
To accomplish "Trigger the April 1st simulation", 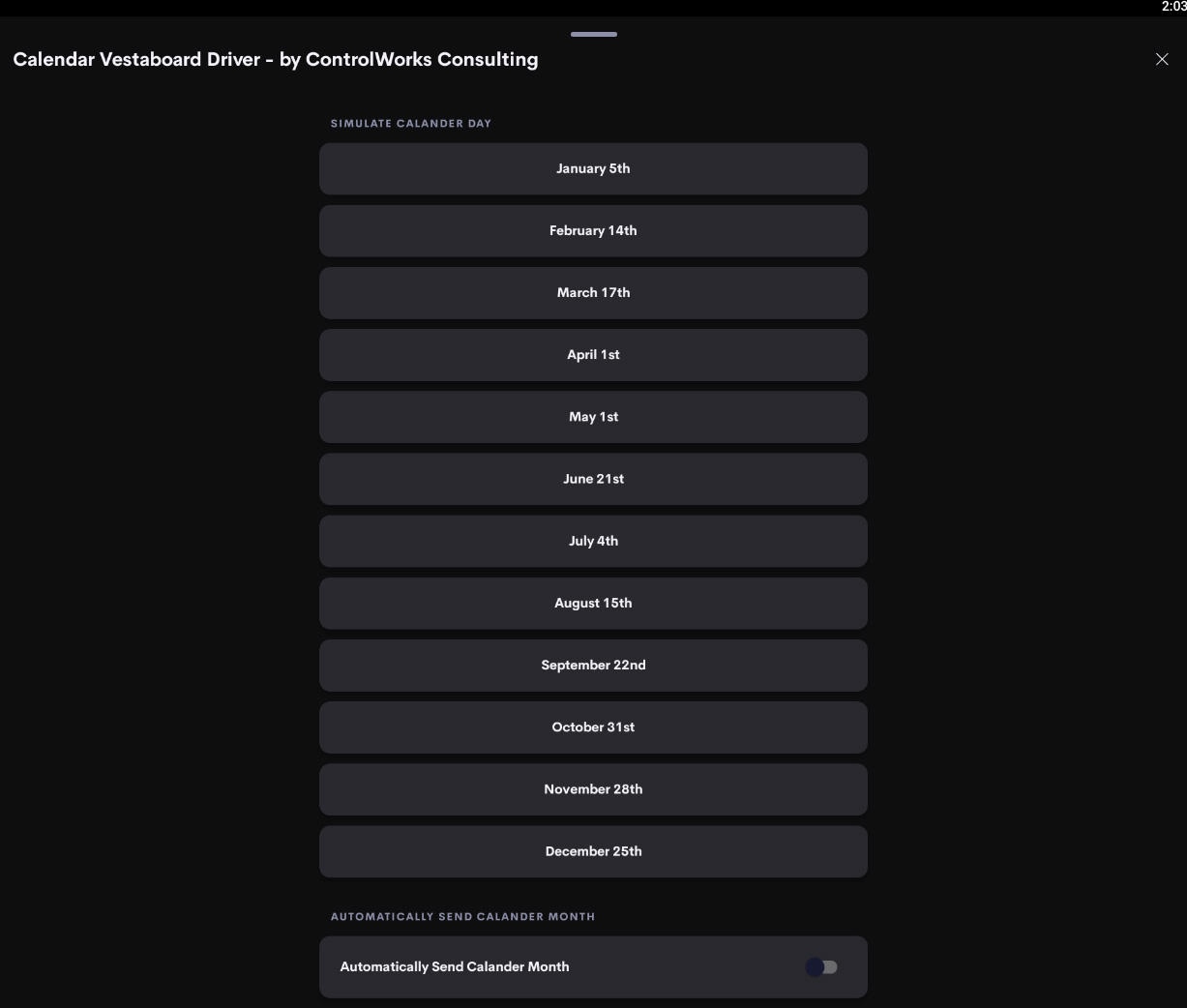I will click(593, 354).
